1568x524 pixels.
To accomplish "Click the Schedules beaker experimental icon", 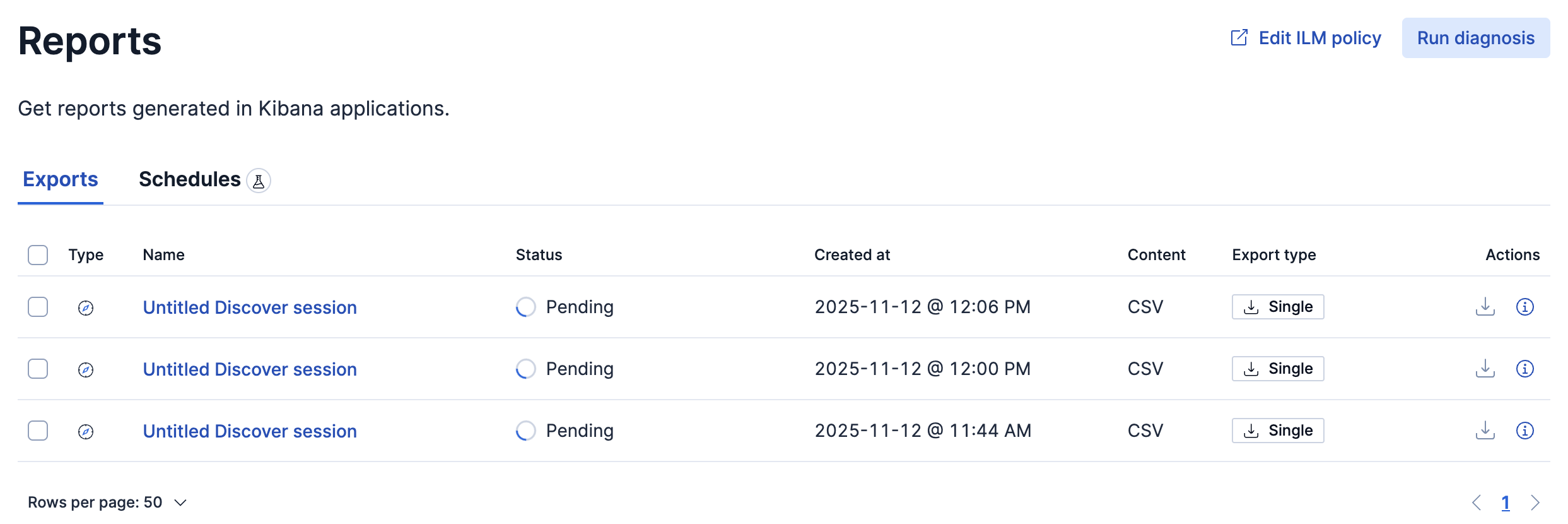I will point(259,181).
